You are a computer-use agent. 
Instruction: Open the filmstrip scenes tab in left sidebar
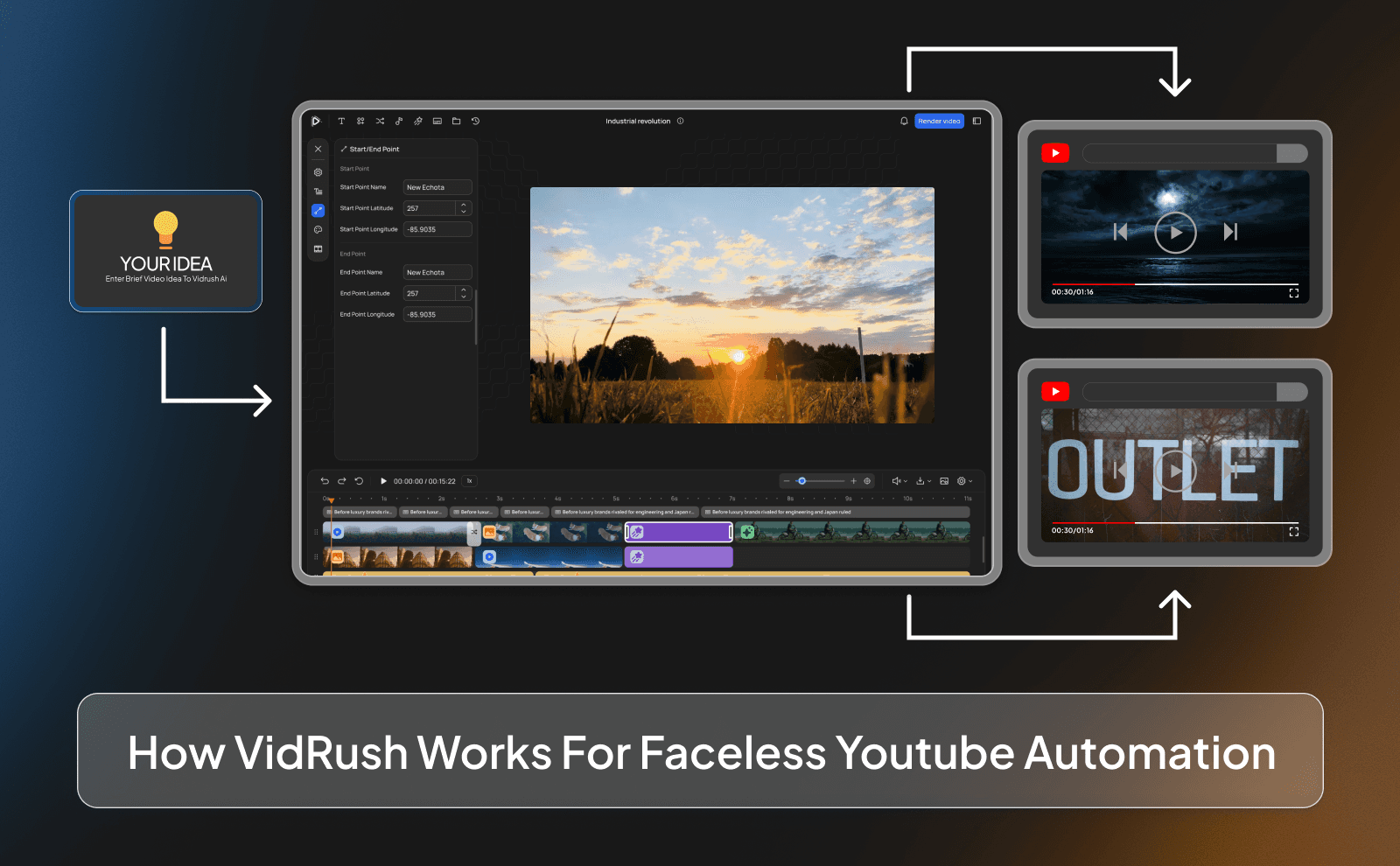coord(318,248)
